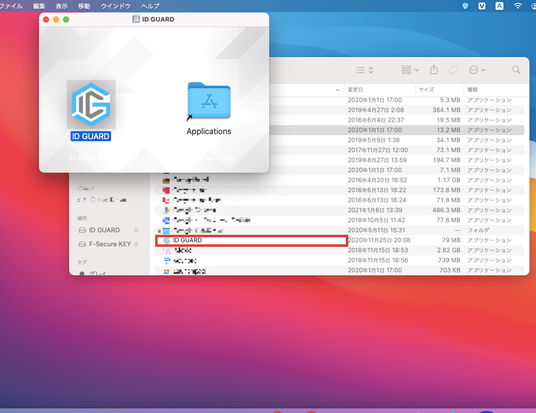Viewport: 536px width, 413px height.
Task: Open the 移動 menu
Action: click(84, 6)
